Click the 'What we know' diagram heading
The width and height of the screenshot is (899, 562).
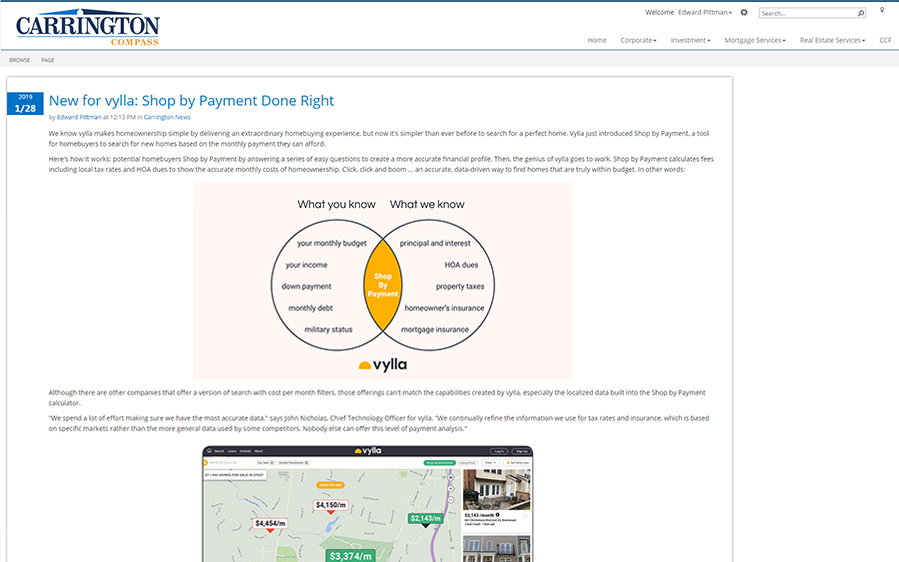(x=427, y=204)
